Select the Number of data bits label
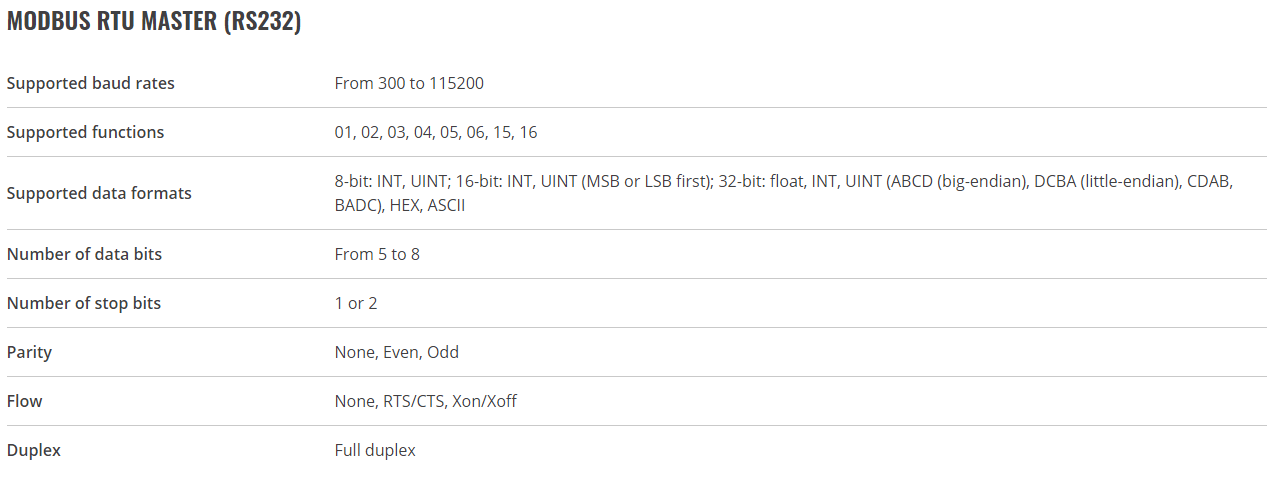 (84, 254)
